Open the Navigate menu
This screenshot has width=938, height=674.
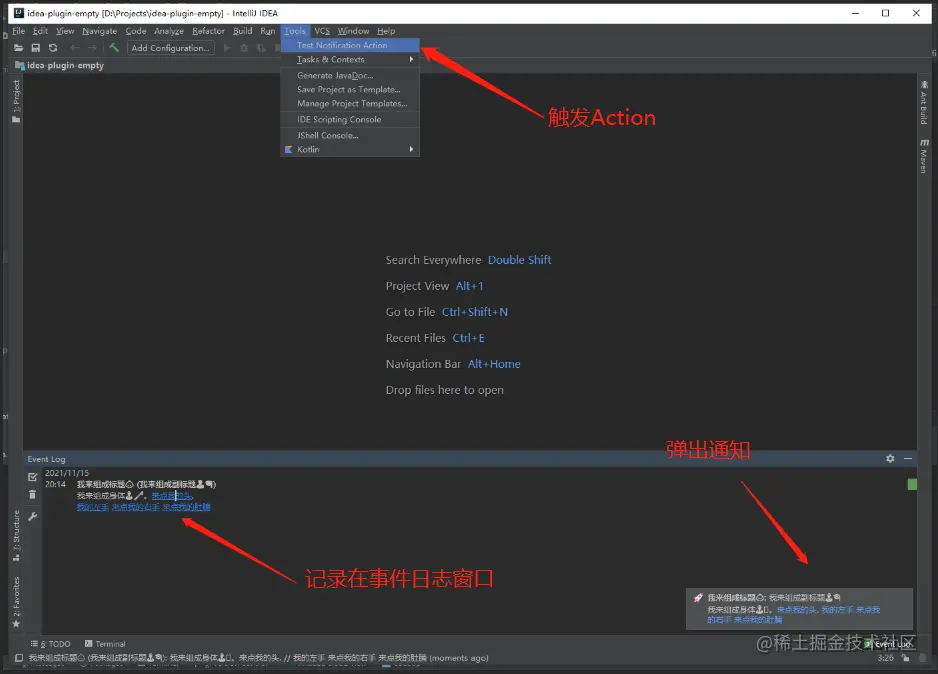(x=99, y=31)
